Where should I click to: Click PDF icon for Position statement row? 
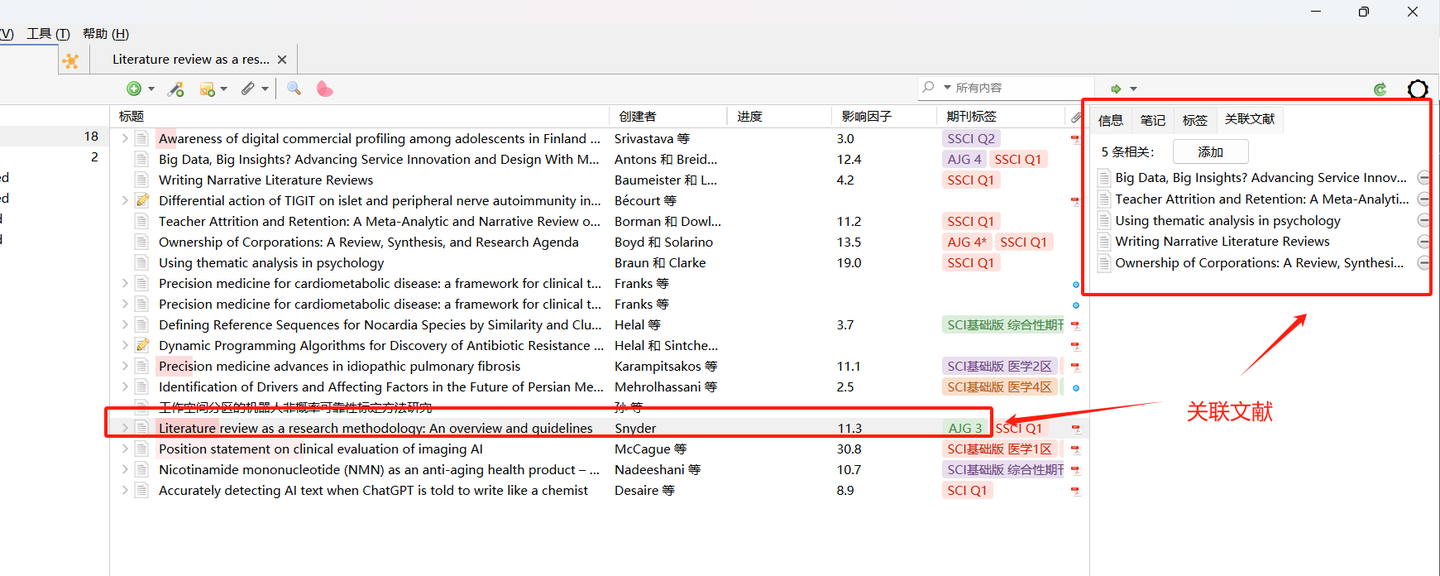coord(1076,450)
